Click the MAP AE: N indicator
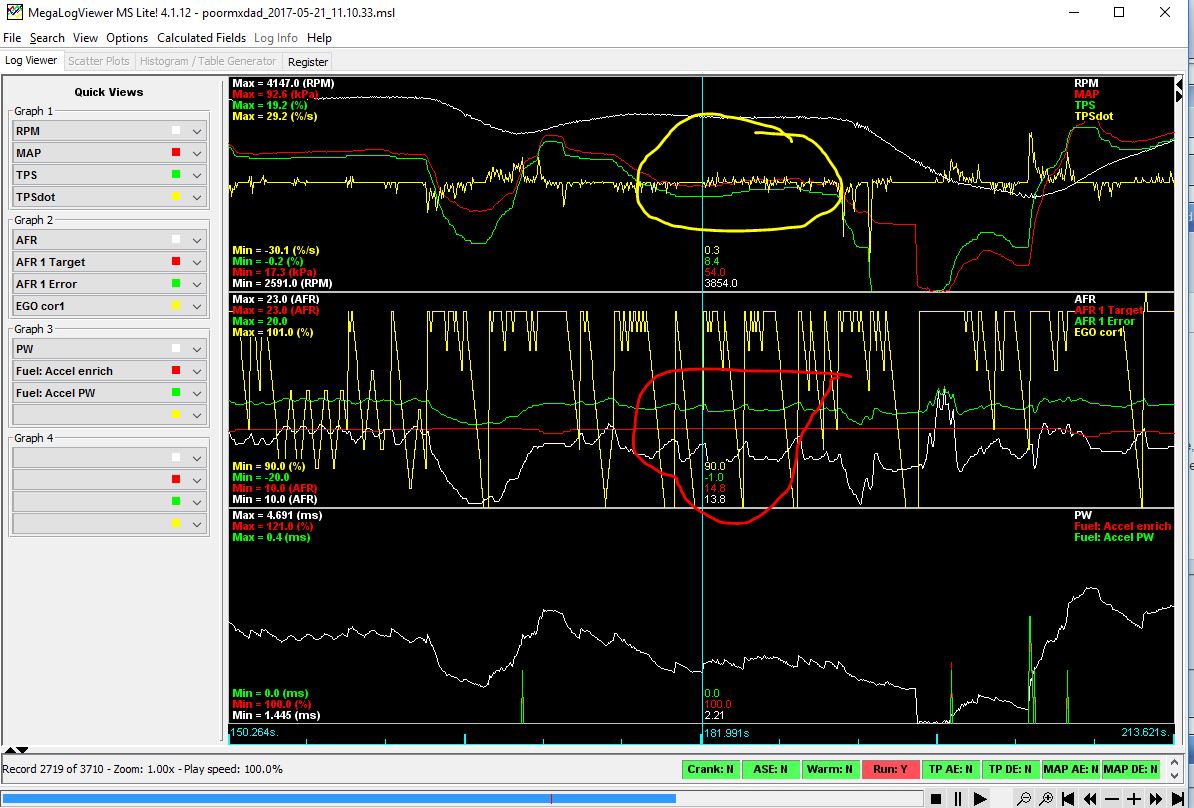The height and width of the screenshot is (808, 1194). tap(1070, 769)
